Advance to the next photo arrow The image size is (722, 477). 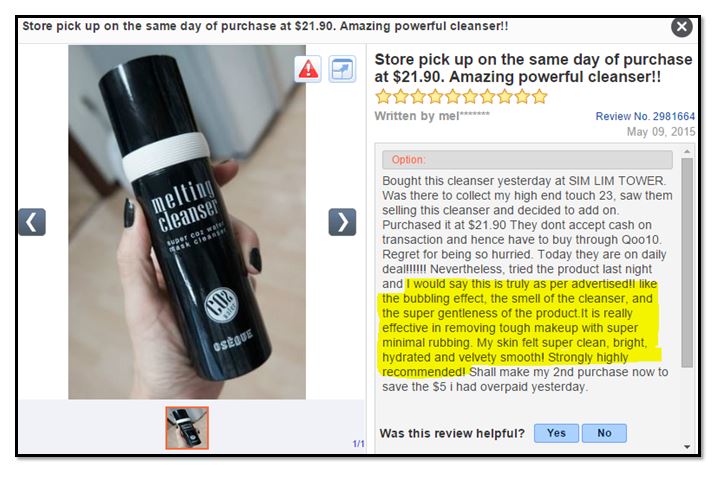[342, 222]
